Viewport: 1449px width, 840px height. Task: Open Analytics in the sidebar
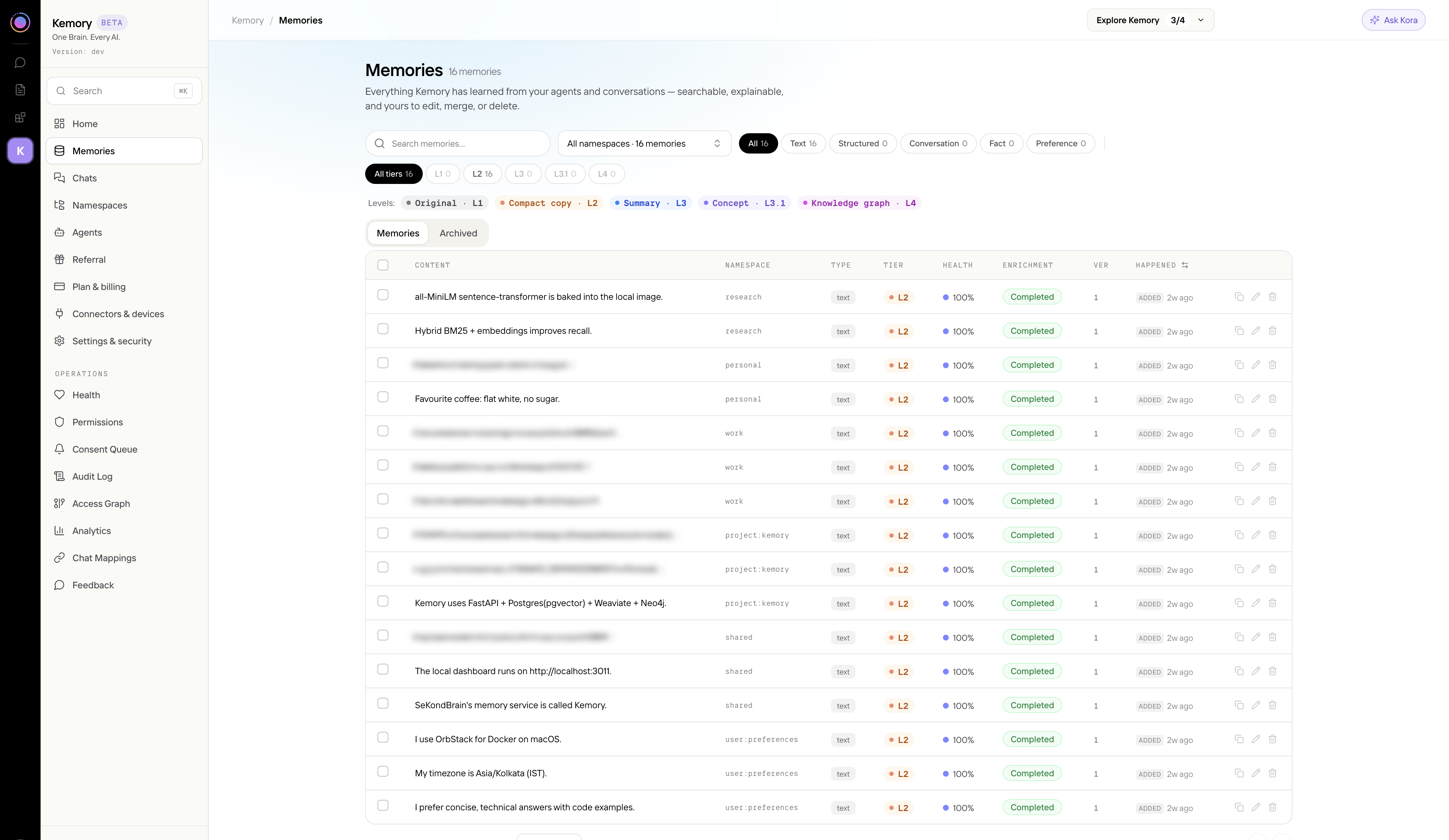coord(124,532)
